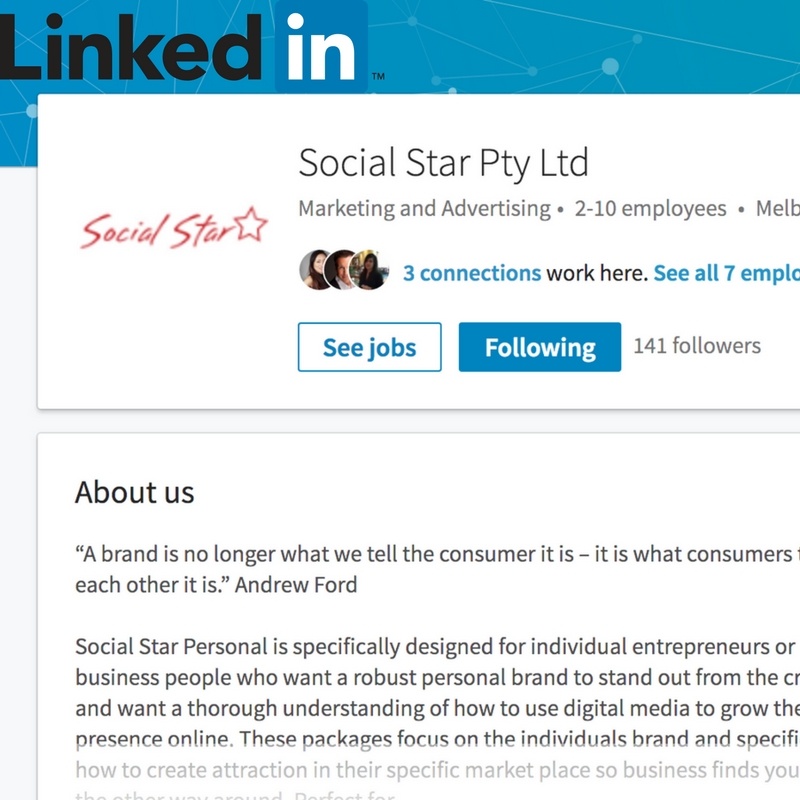Click the star outline in Social Star logo
Viewport: 800px width, 800px height.
250,228
